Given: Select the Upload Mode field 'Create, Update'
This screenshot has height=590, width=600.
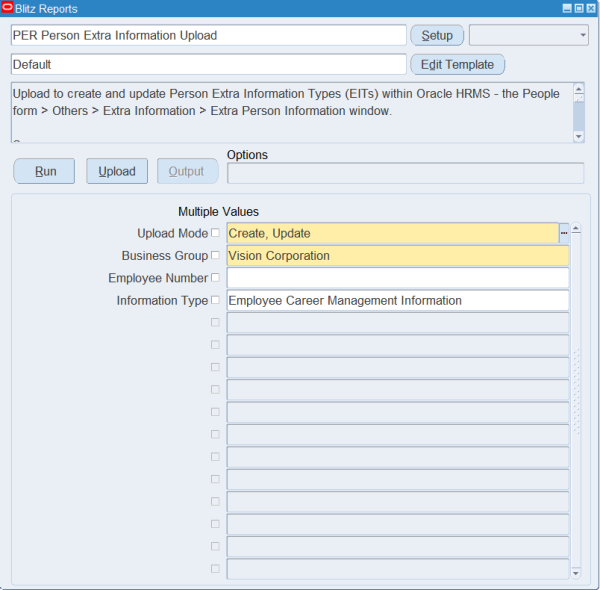Looking at the screenshot, I should tap(393, 233).
